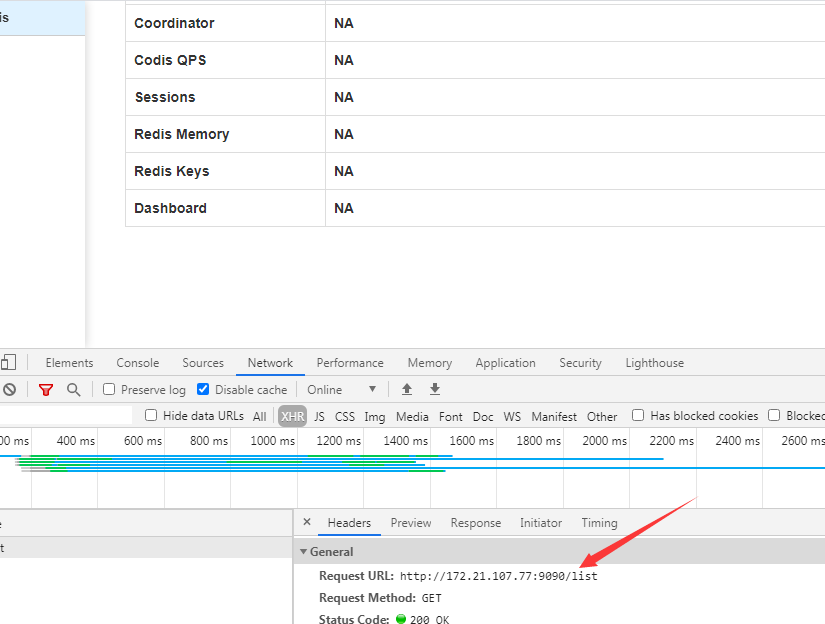
Task: Select the highlighted sidebar item
Action: point(42,18)
